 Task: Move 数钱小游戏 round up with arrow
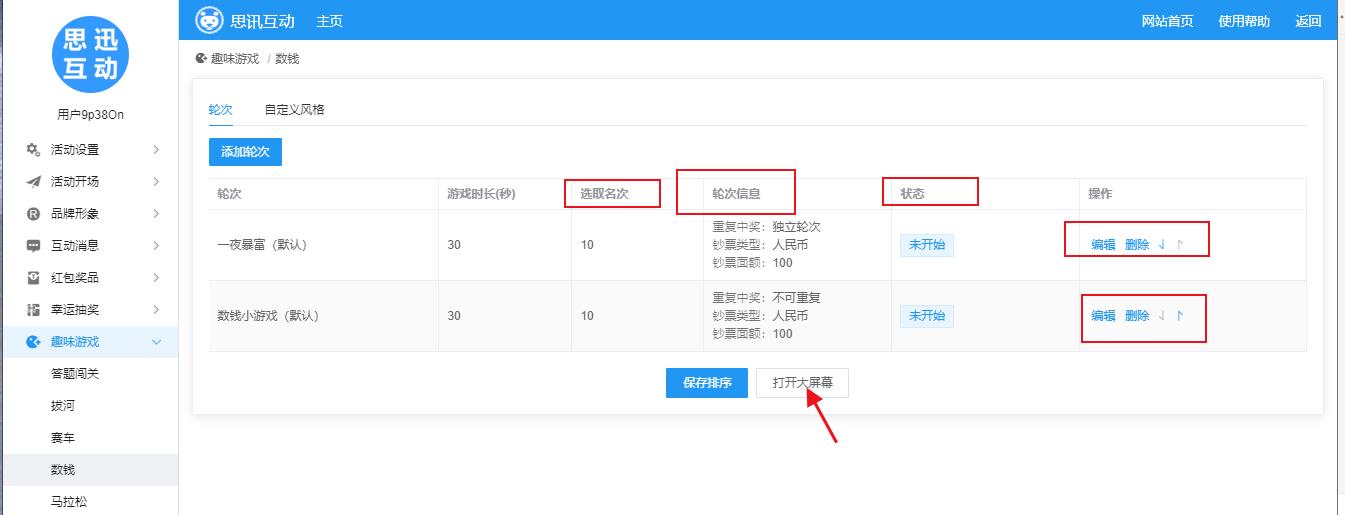click(1180, 316)
